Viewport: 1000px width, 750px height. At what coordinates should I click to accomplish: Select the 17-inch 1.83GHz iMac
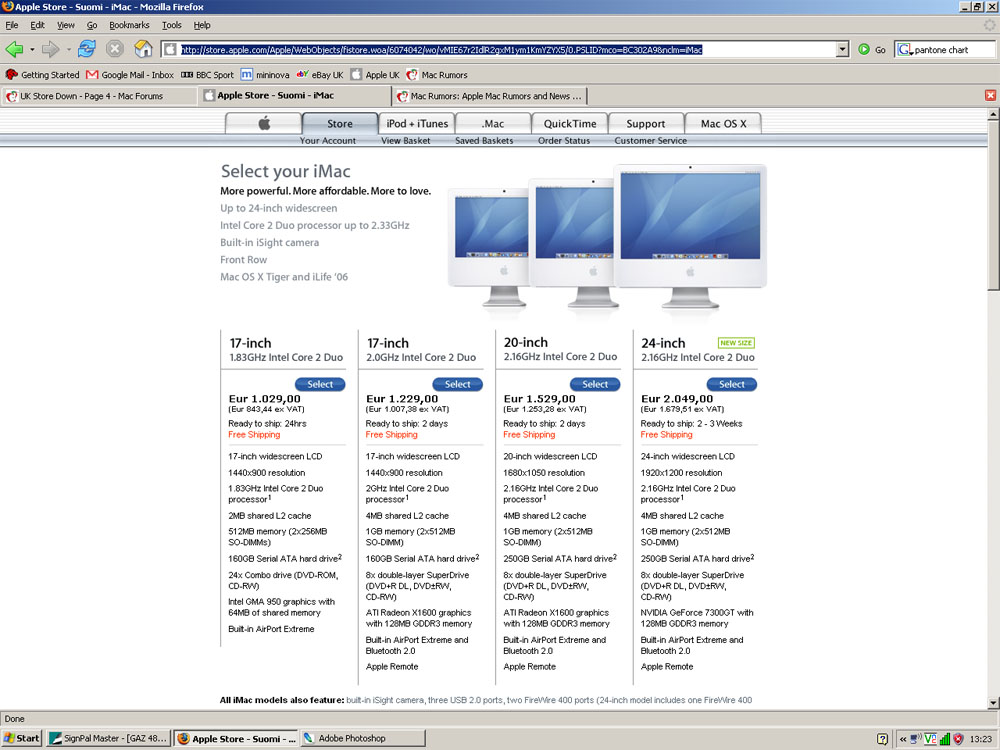[320, 384]
